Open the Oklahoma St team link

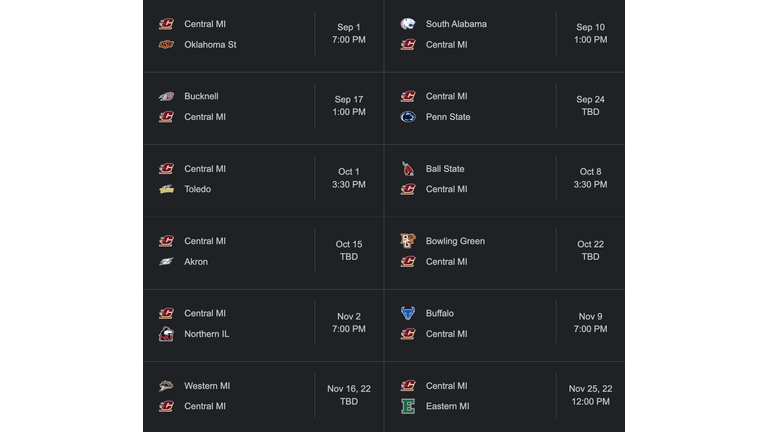pos(210,45)
